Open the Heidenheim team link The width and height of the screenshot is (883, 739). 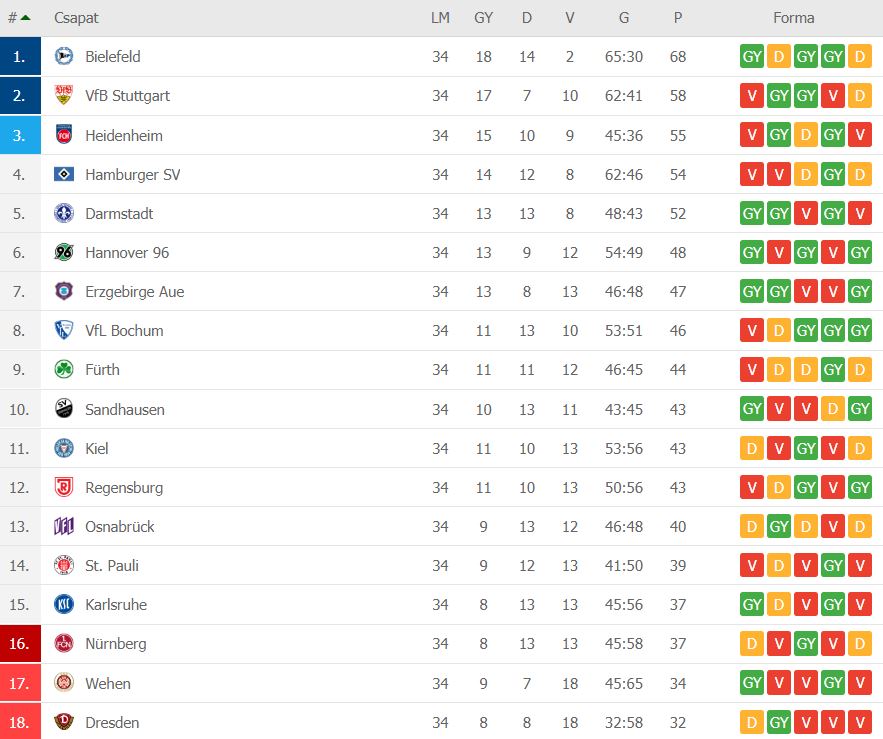(x=124, y=135)
